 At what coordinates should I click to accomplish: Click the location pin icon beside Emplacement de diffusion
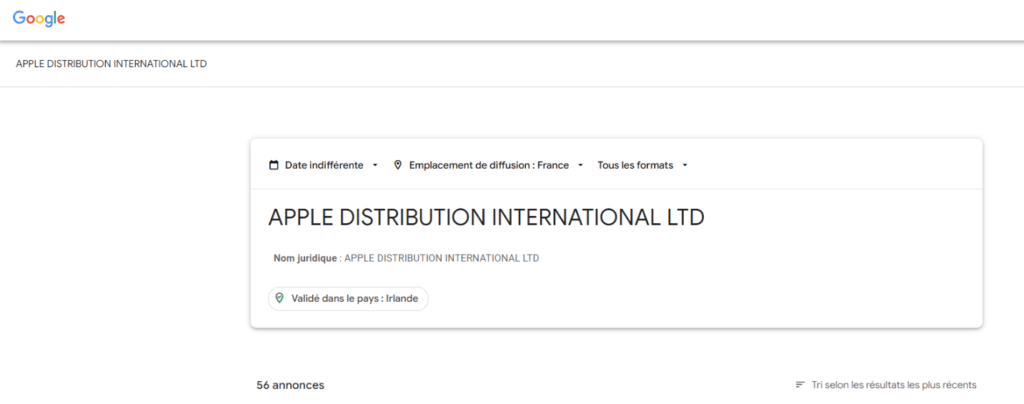398,165
